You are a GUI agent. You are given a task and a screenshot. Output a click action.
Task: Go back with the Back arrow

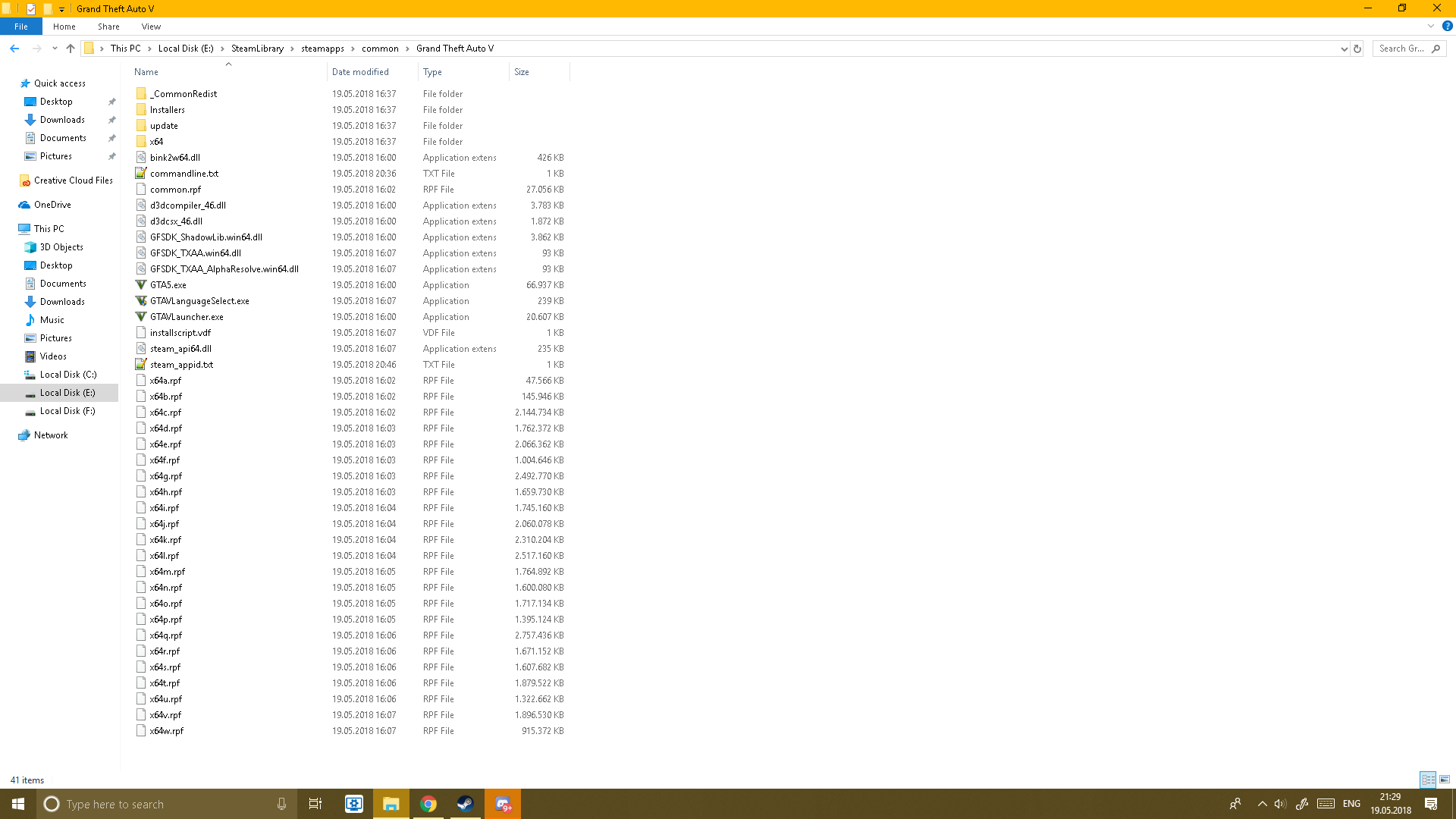point(14,49)
